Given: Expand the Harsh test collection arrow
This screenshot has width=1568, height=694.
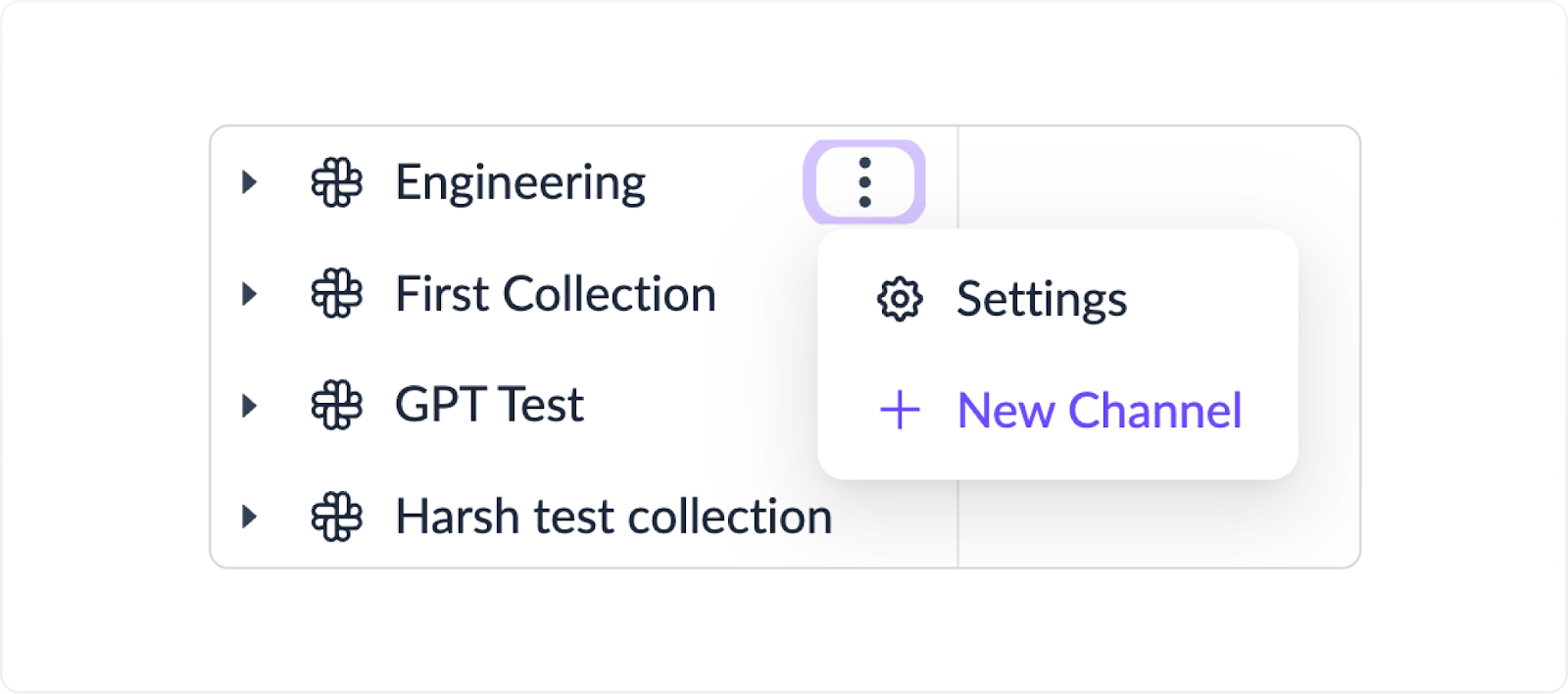Looking at the screenshot, I should (249, 516).
